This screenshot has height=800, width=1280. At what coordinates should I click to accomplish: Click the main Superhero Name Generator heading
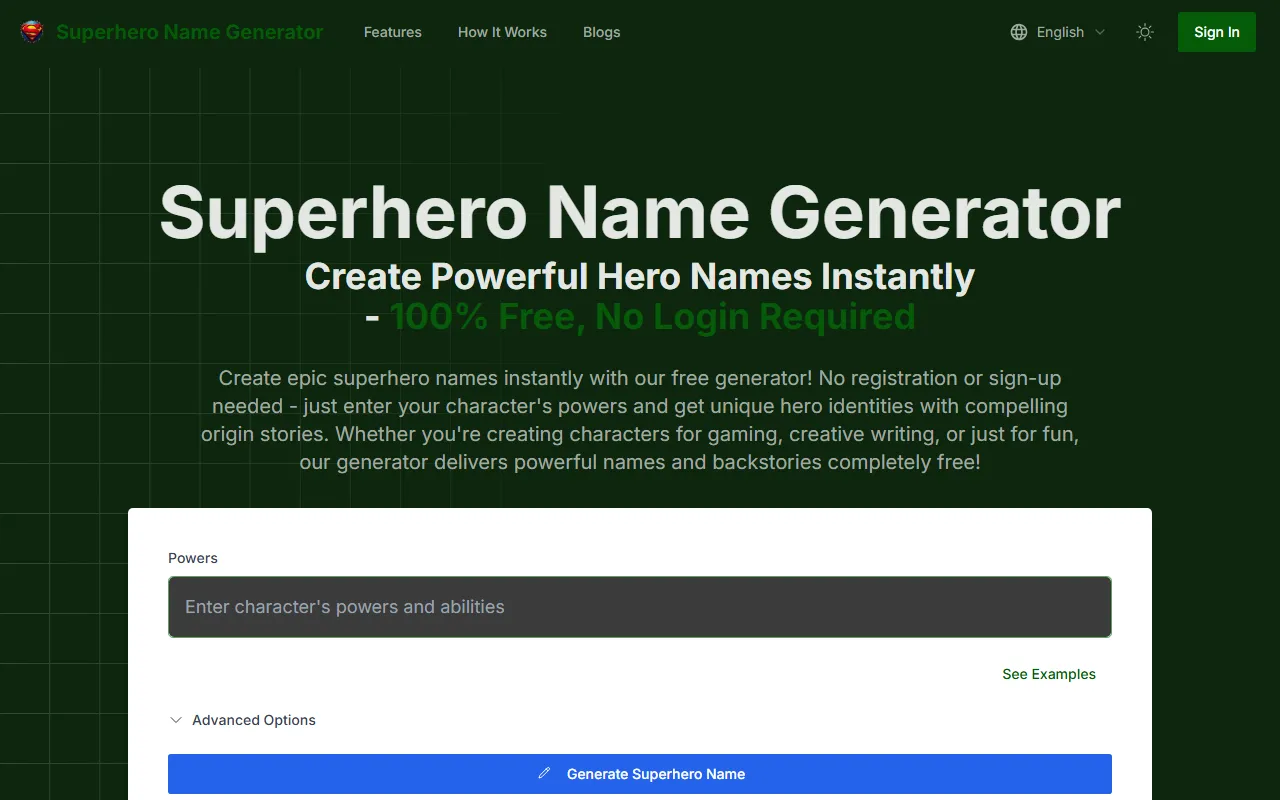(639, 213)
